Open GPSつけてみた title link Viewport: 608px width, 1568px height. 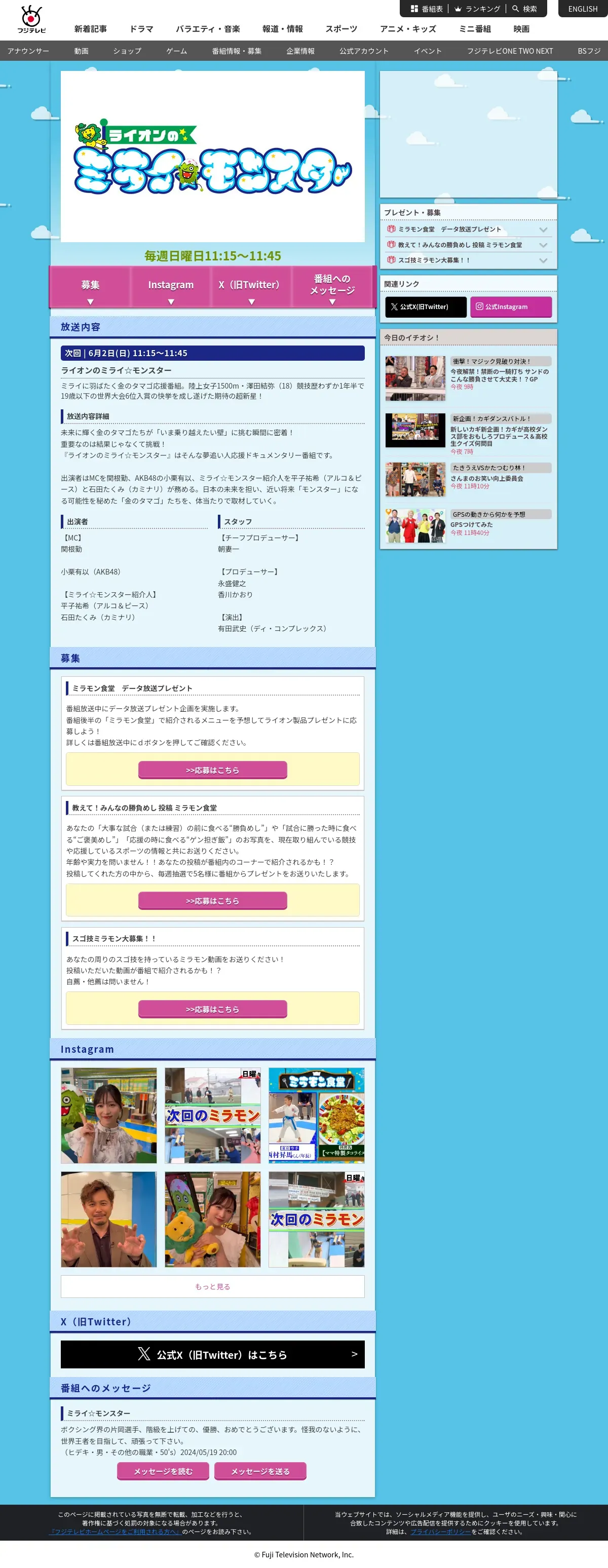472,525
